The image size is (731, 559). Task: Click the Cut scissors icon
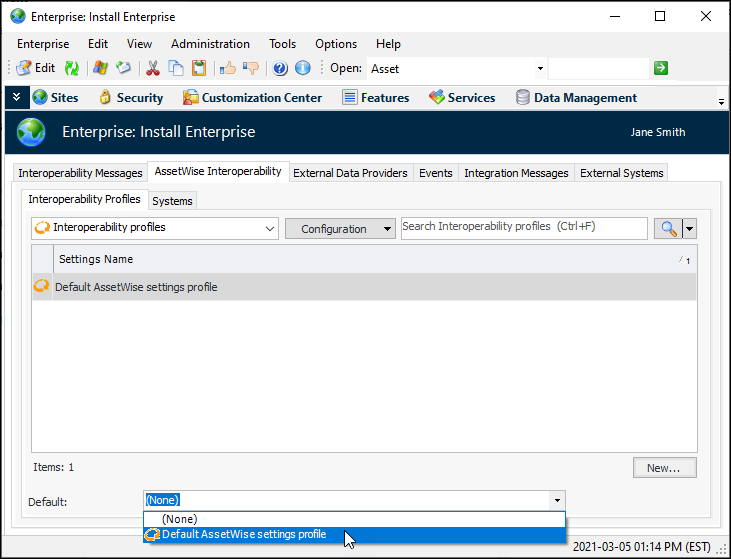coord(152,68)
